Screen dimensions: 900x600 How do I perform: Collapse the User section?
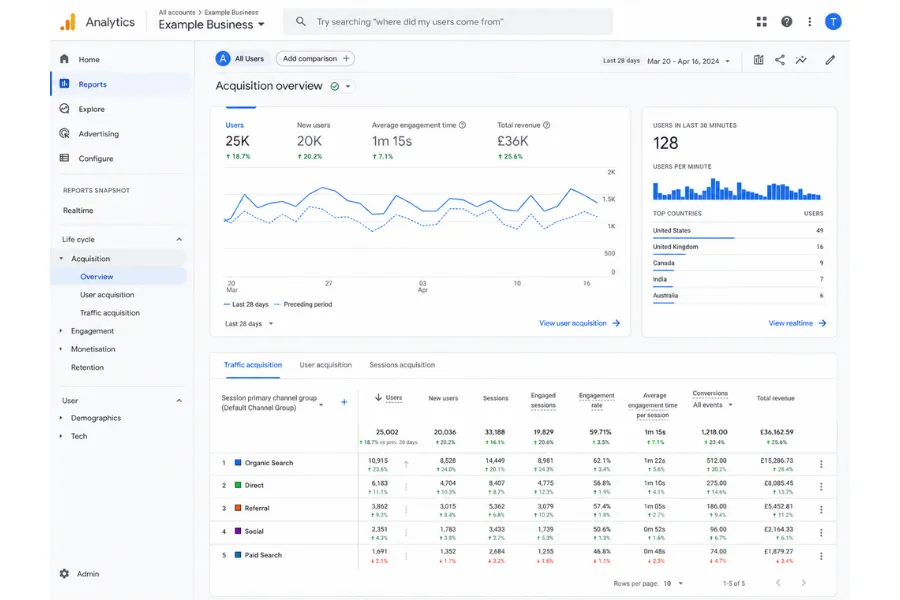tap(179, 401)
